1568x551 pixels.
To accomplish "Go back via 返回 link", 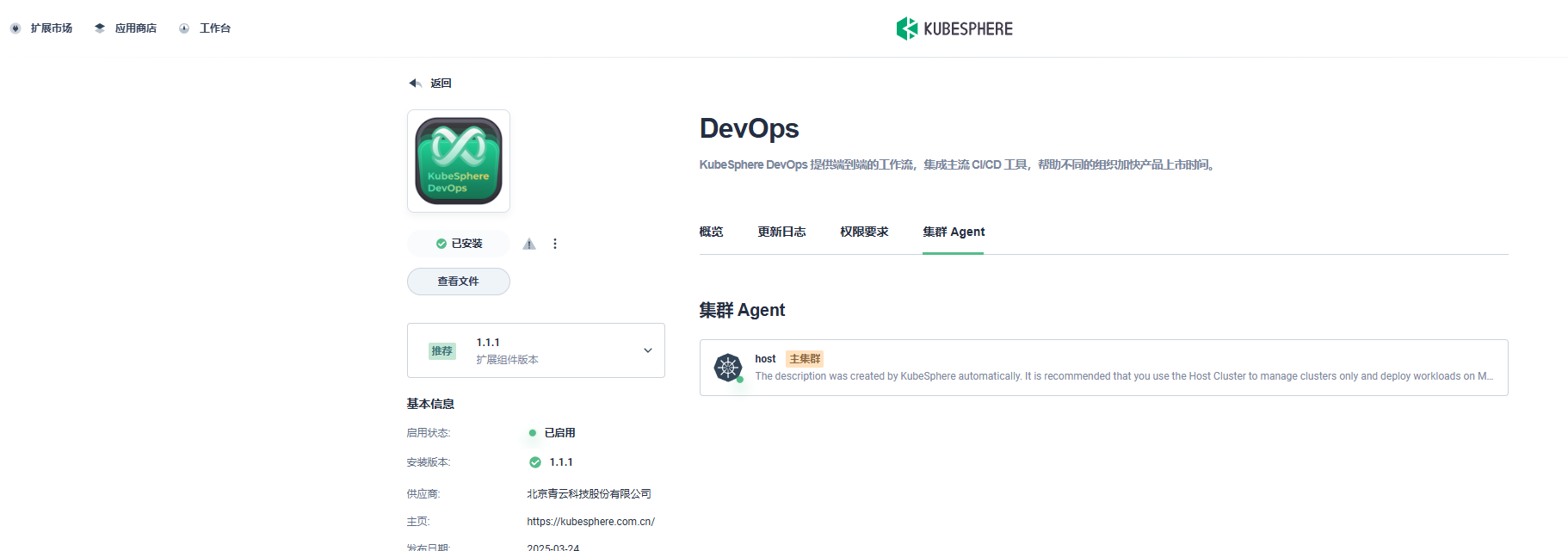I will point(441,84).
